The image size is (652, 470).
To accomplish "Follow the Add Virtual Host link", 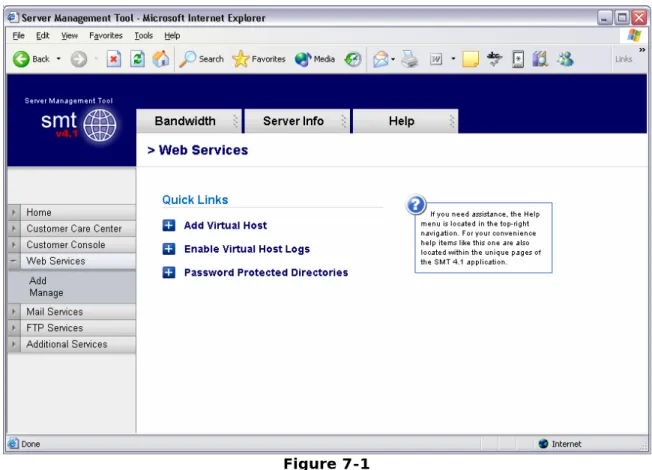I will point(225,225).
